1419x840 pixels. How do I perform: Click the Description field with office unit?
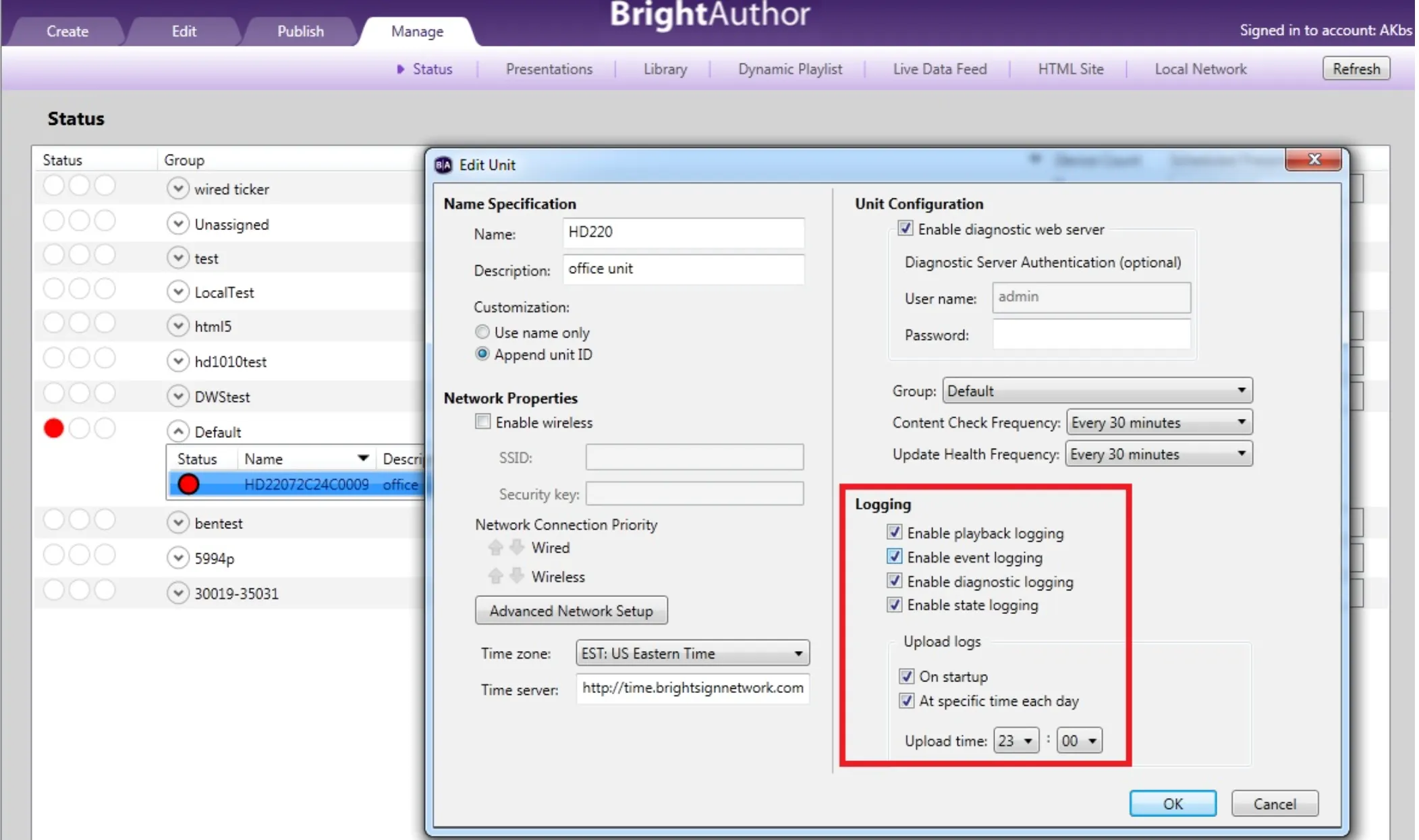point(683,269)
